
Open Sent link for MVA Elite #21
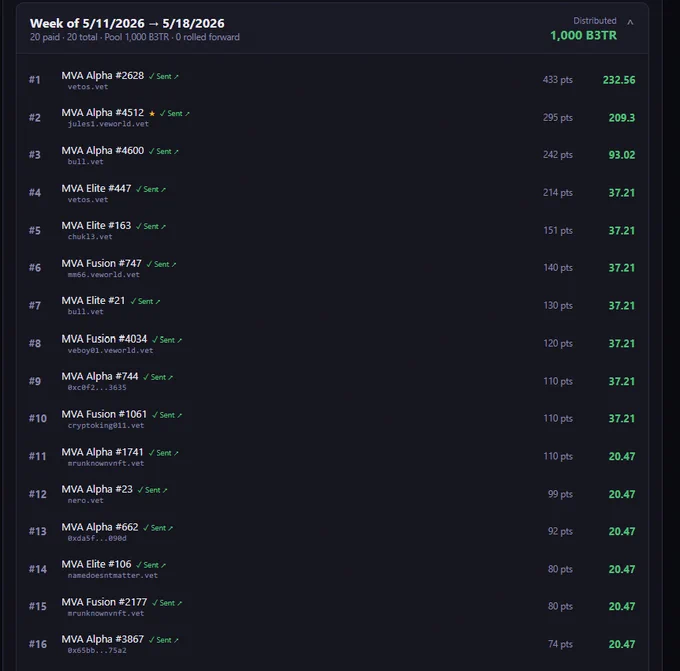click(145, 301)
